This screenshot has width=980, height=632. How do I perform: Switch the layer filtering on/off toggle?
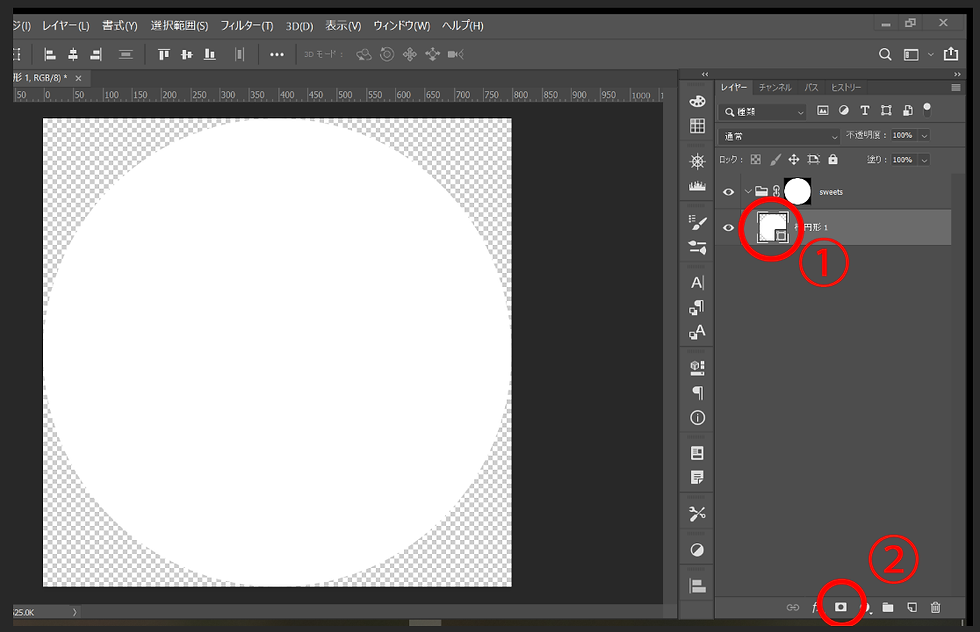coord(927,109)
